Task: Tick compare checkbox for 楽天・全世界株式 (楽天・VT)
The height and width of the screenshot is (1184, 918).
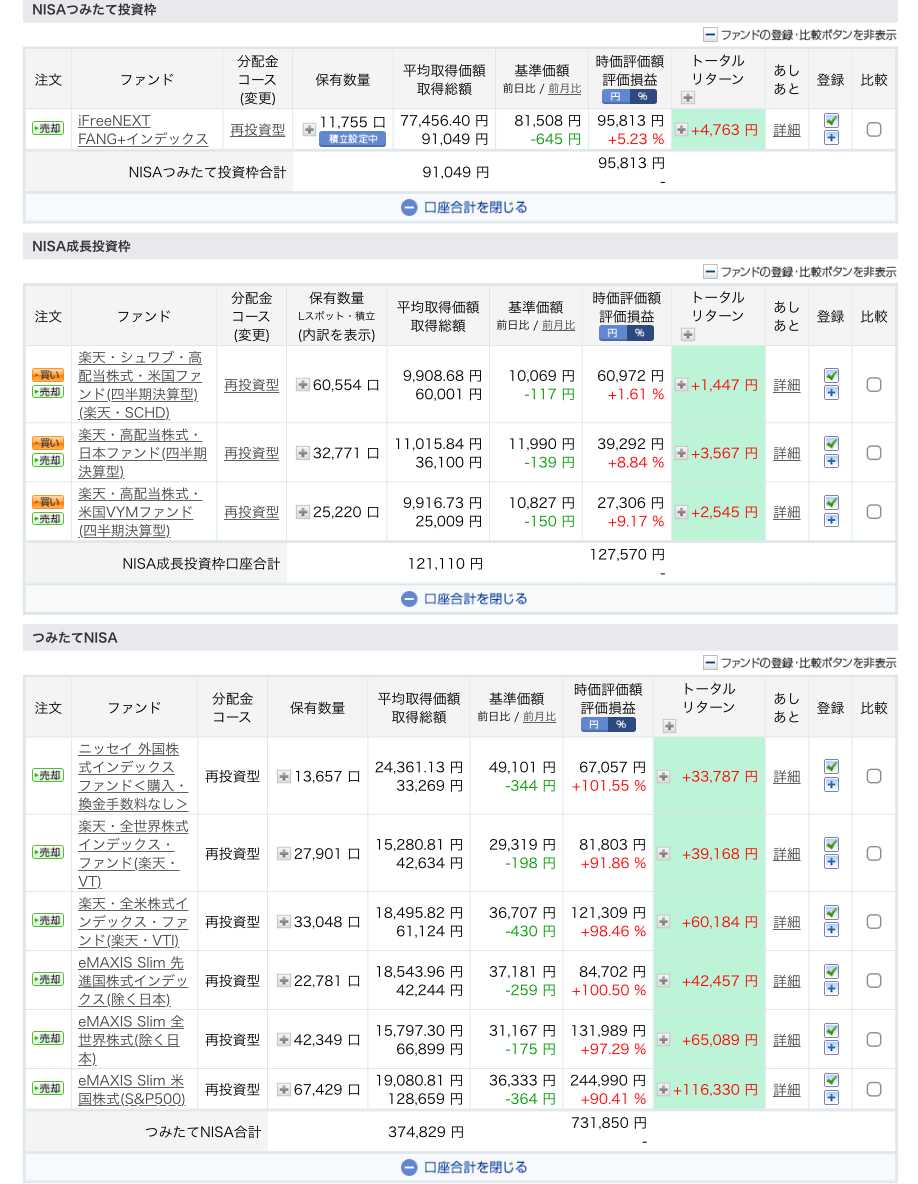Action: coord(873,854)
